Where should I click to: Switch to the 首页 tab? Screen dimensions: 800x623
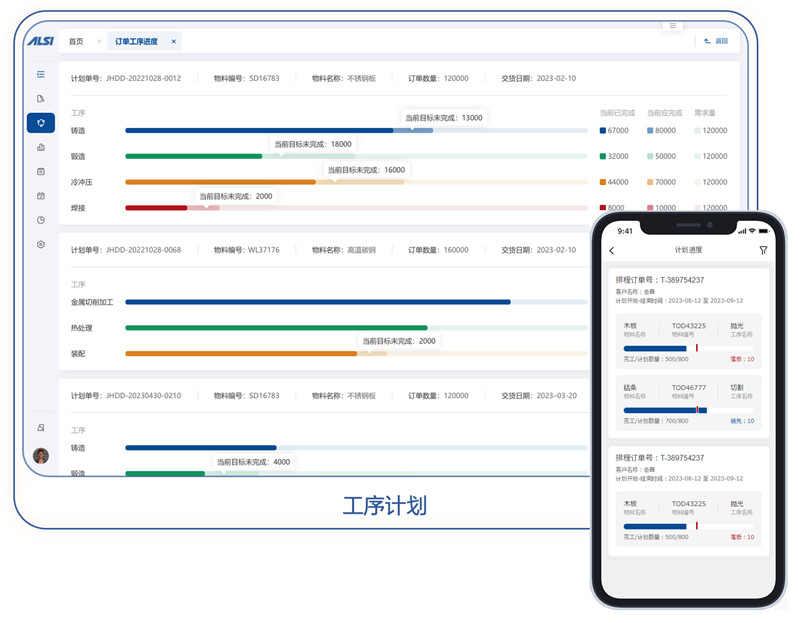[76, 42]
